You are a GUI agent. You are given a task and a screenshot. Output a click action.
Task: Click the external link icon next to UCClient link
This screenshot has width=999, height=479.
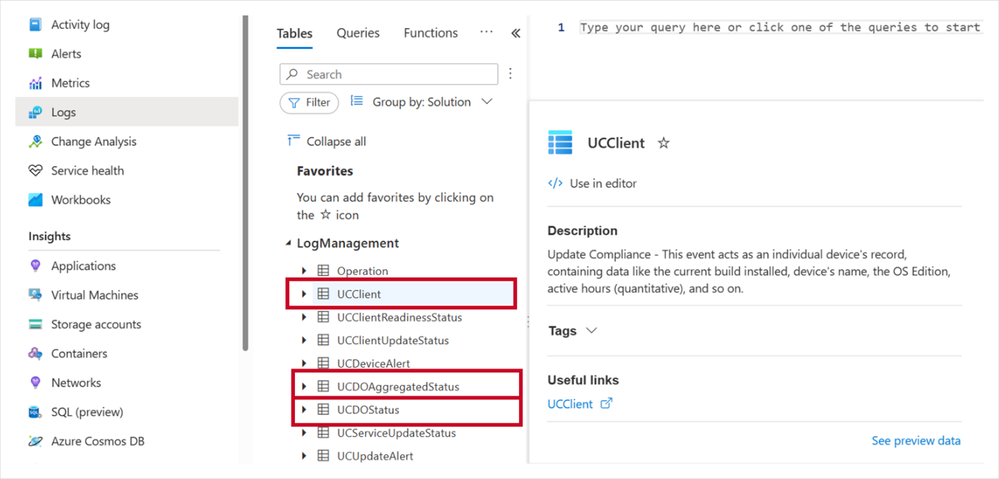click(x=607, y=403)
